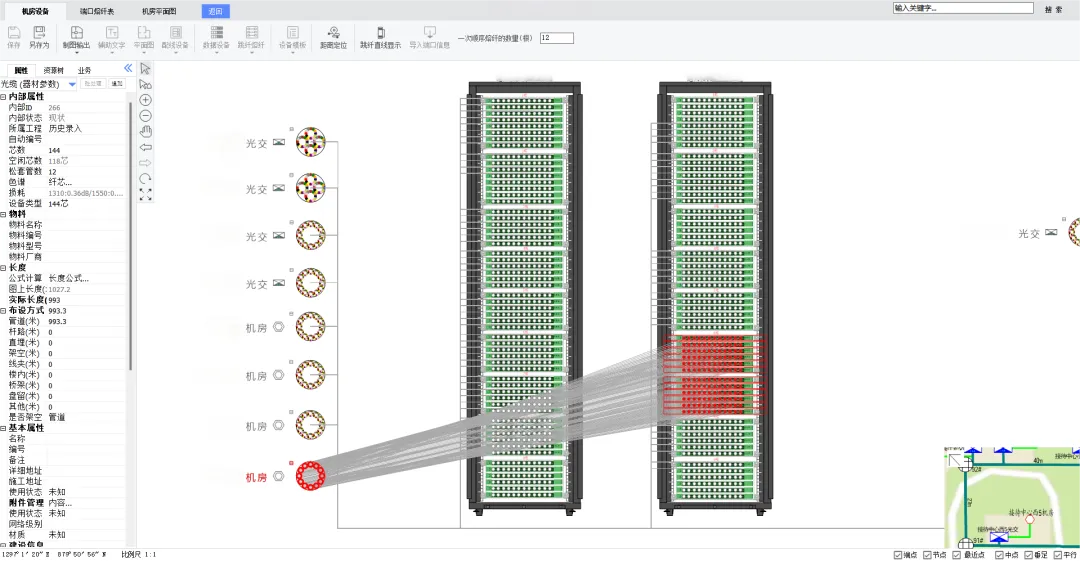Click the 另存为 (Save As) toolbar icon
Screen dimensions: 1080x561
[39, 37]
